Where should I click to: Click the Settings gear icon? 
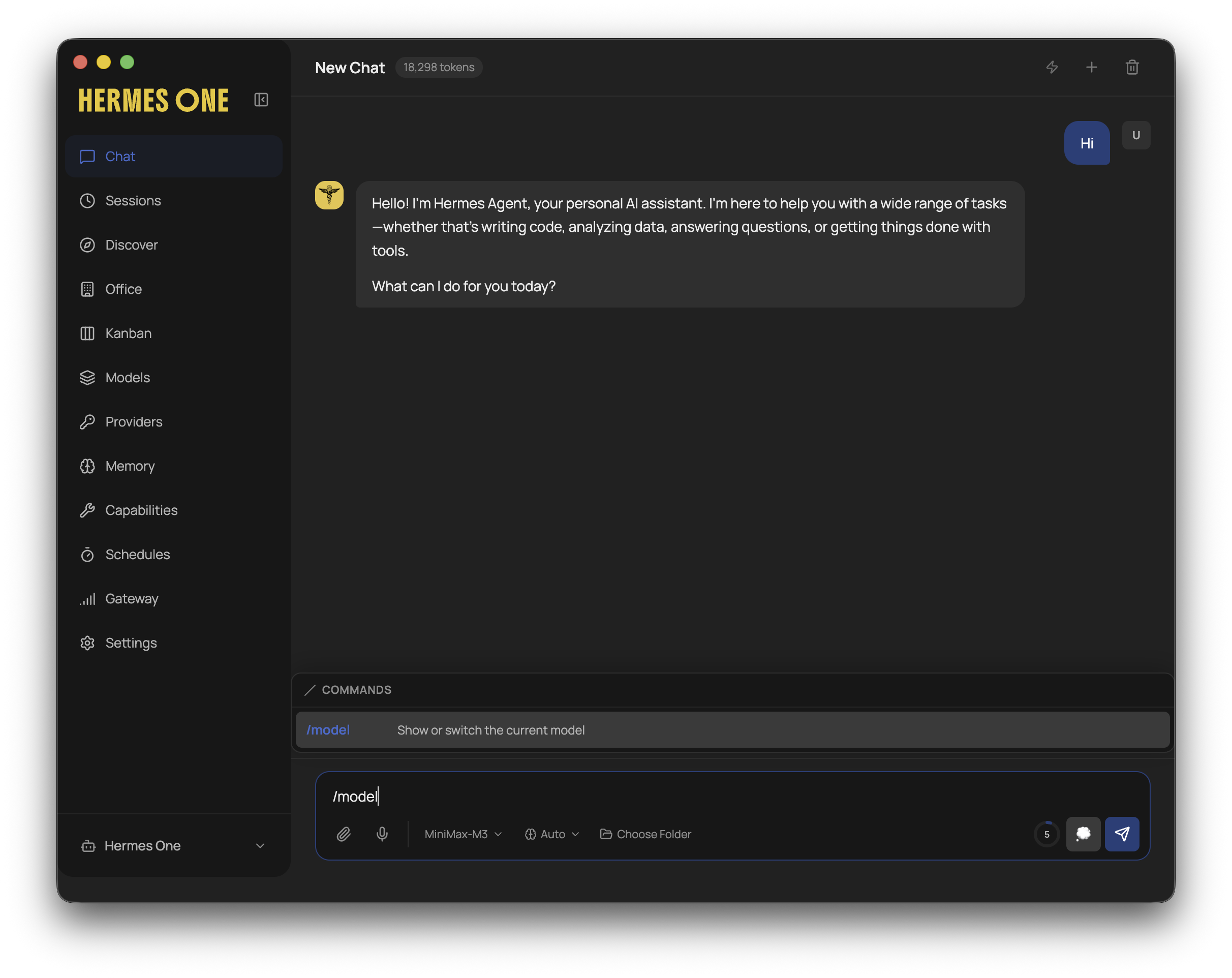pyautogui.click(x=87, y=643)
